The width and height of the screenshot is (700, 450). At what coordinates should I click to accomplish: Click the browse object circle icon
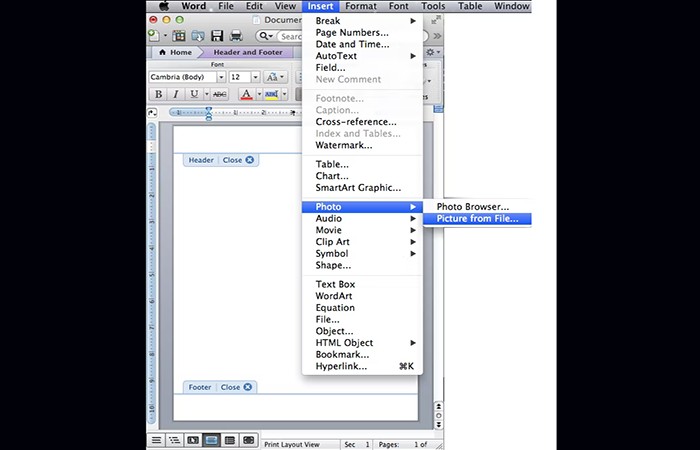click(x=439, y=416)
